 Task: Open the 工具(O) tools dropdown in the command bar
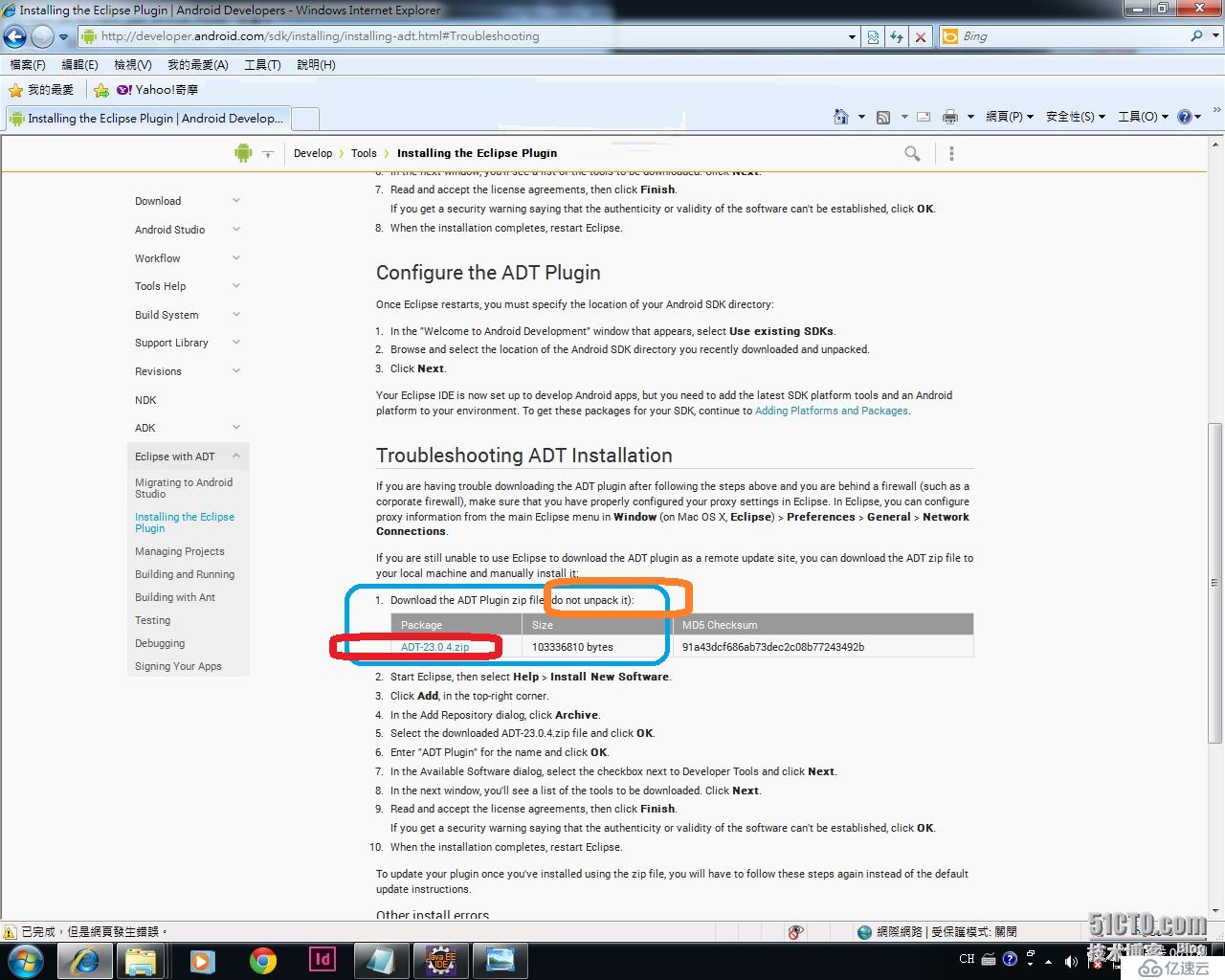point(1143,117)
